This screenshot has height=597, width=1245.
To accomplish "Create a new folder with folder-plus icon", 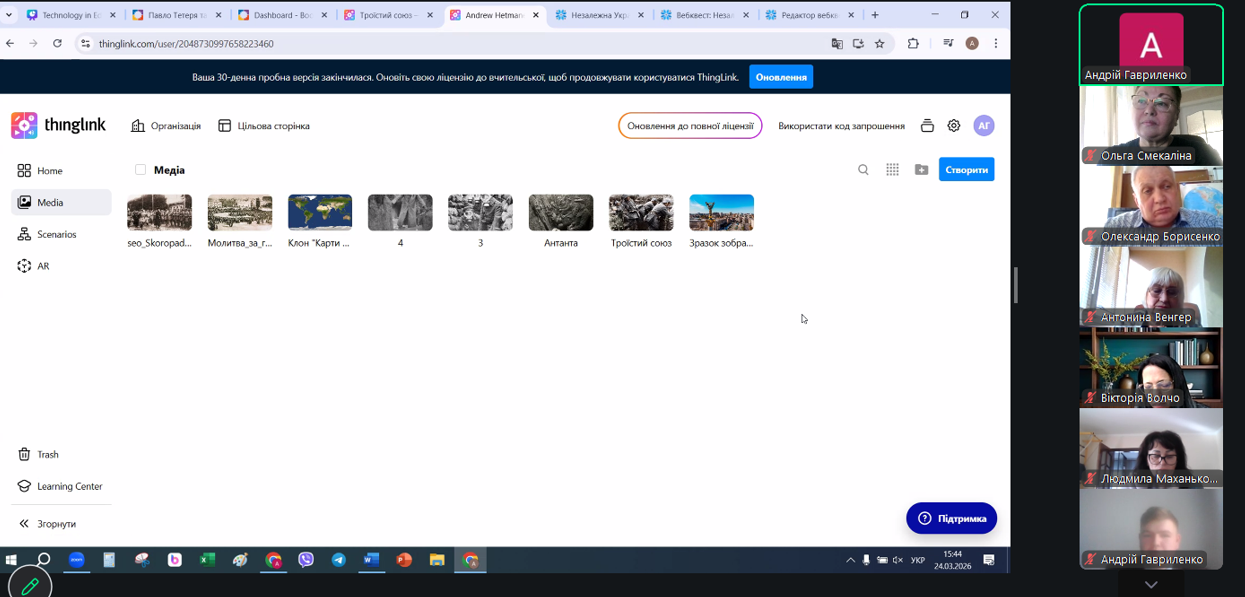I will tap(921, 170).
